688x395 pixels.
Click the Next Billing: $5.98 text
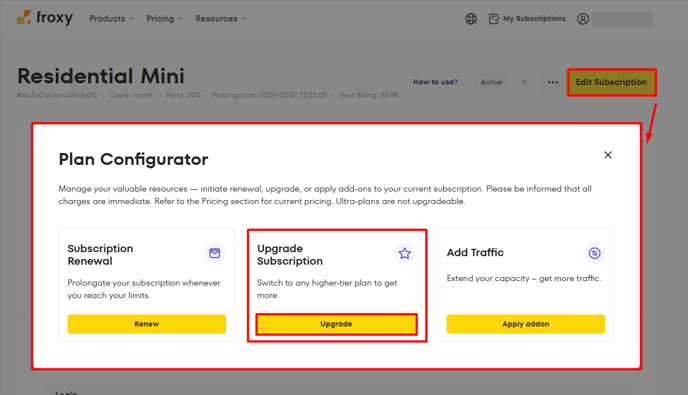[x=368, y=95]
